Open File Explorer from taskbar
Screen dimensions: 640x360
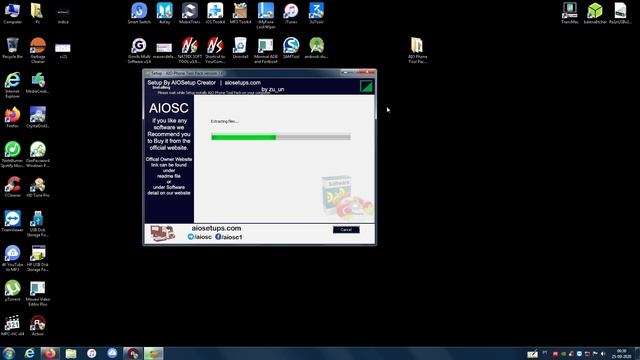[x=71, y=353]
